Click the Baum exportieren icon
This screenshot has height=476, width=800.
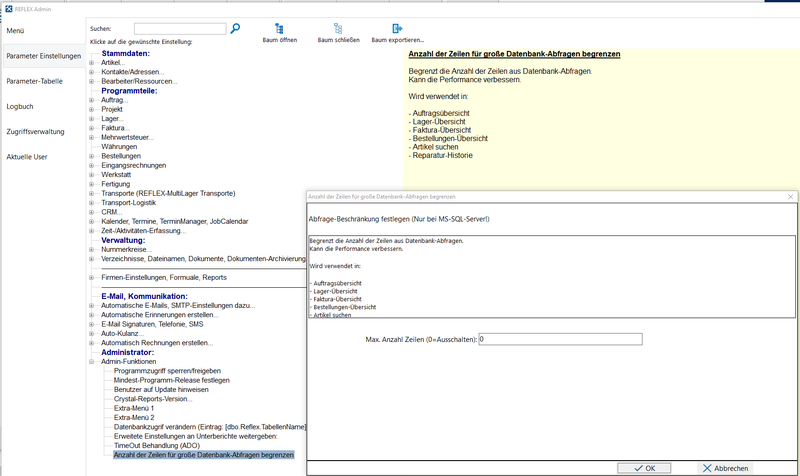(x=397, y=29)
